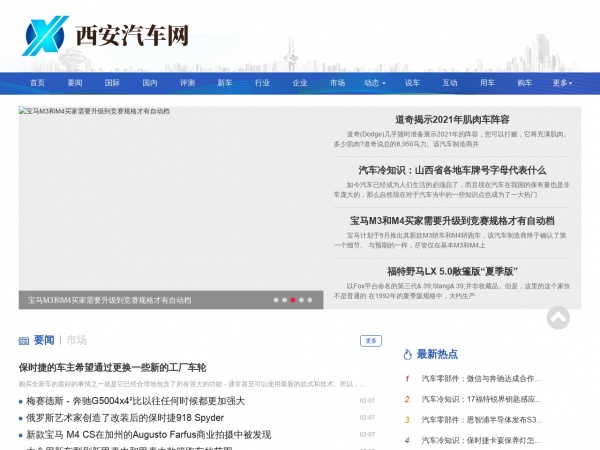The height and width of the screenshot is (450, 600).
Task: Open the 评测 nav item
Action: tap(188, 83)
